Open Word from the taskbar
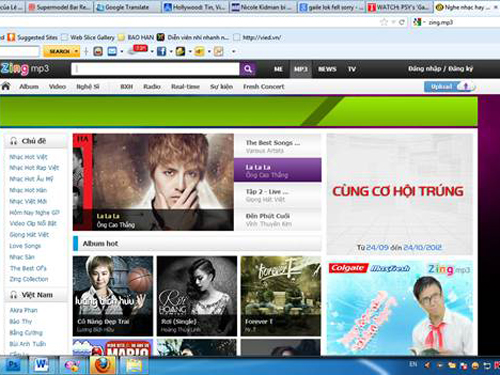Screen dimensions: 500x375 click(x=41, y=365)
